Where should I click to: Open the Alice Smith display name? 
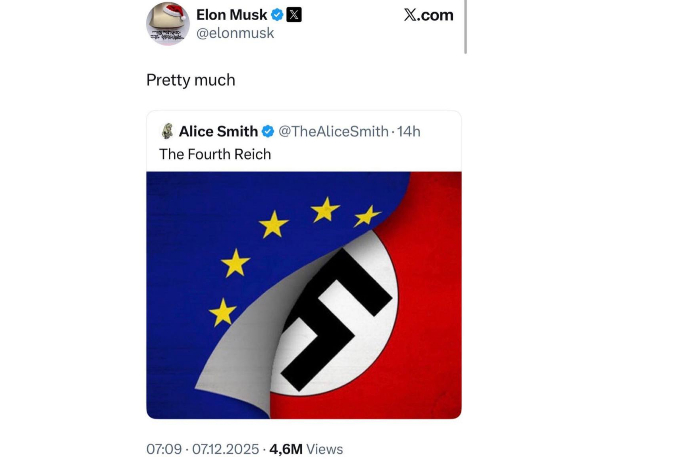(x=218, y=132)
